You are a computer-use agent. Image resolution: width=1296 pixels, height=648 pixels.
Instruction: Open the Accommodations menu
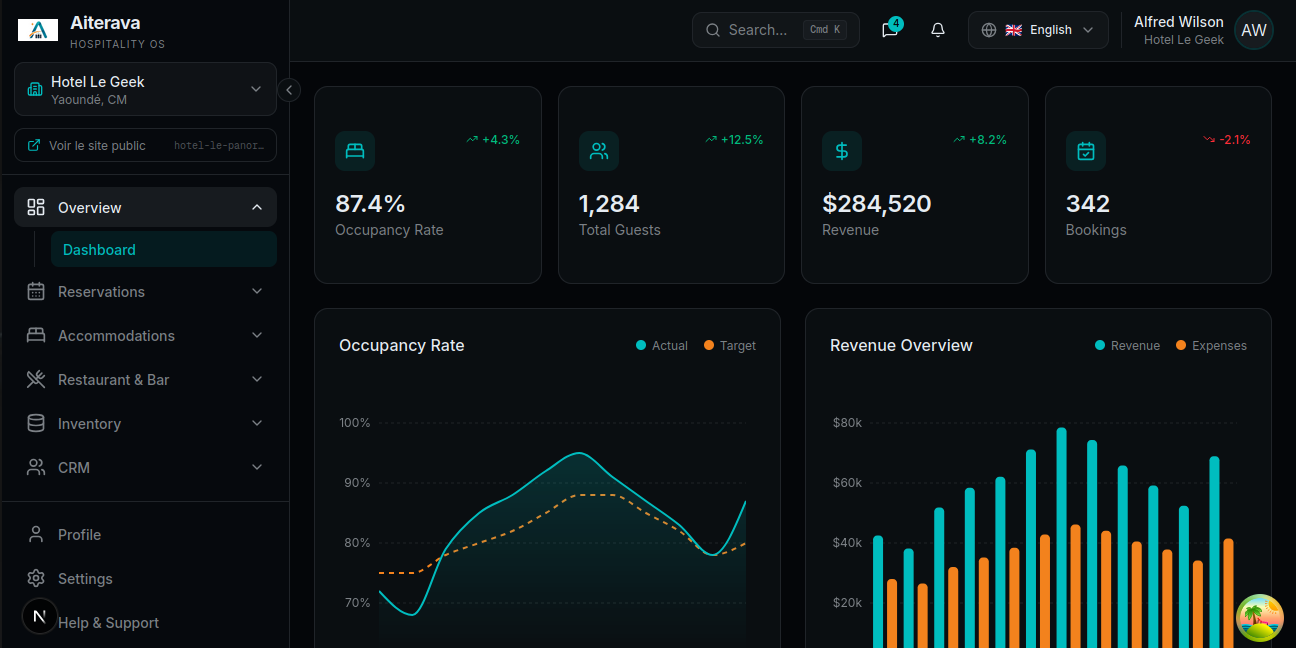(x=145, y=335)
